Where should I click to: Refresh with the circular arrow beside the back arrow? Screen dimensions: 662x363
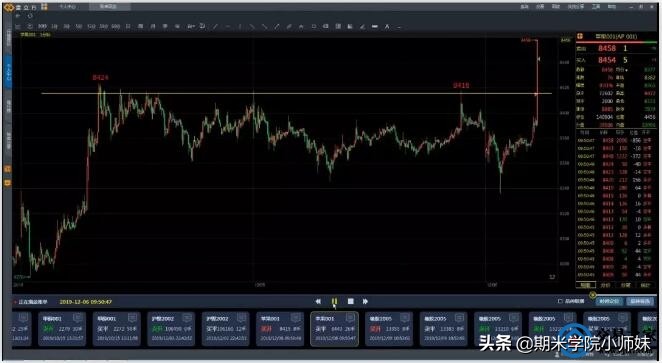tap(30, 16)
